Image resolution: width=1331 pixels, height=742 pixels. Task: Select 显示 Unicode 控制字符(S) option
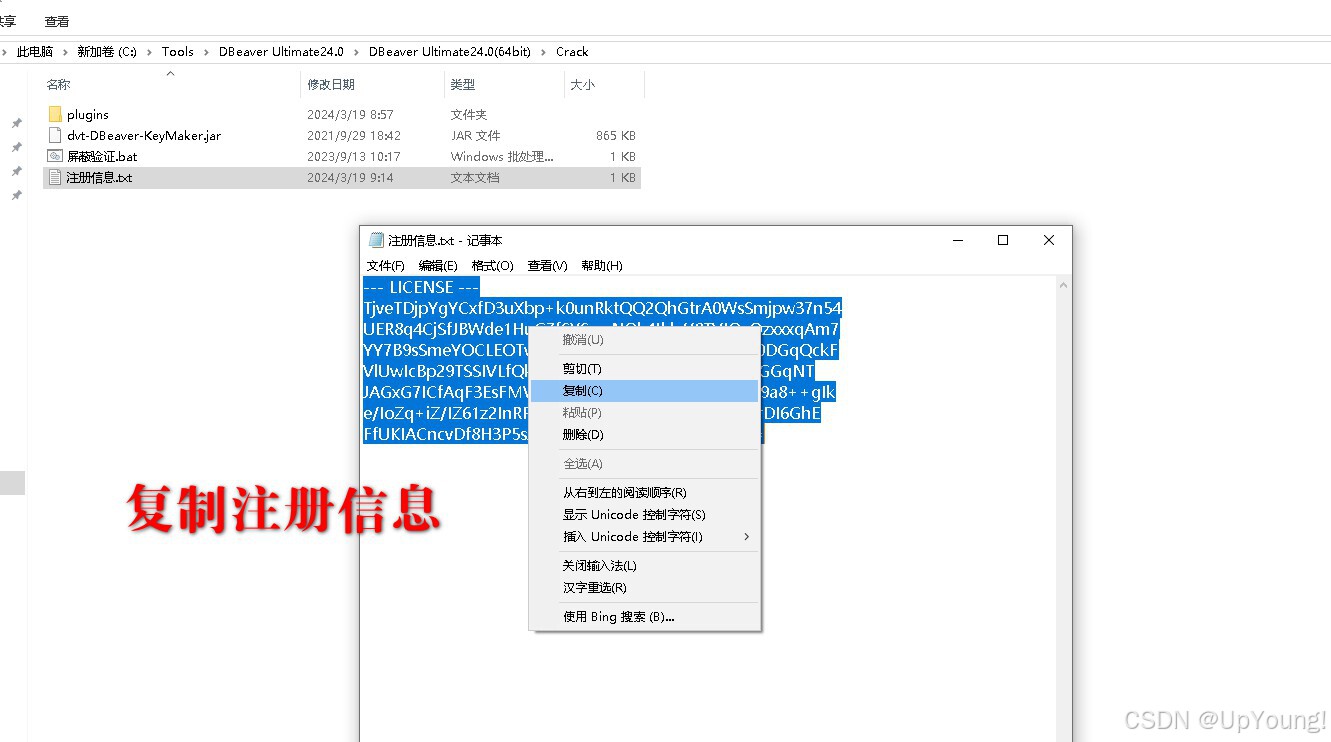coord(645,515)
